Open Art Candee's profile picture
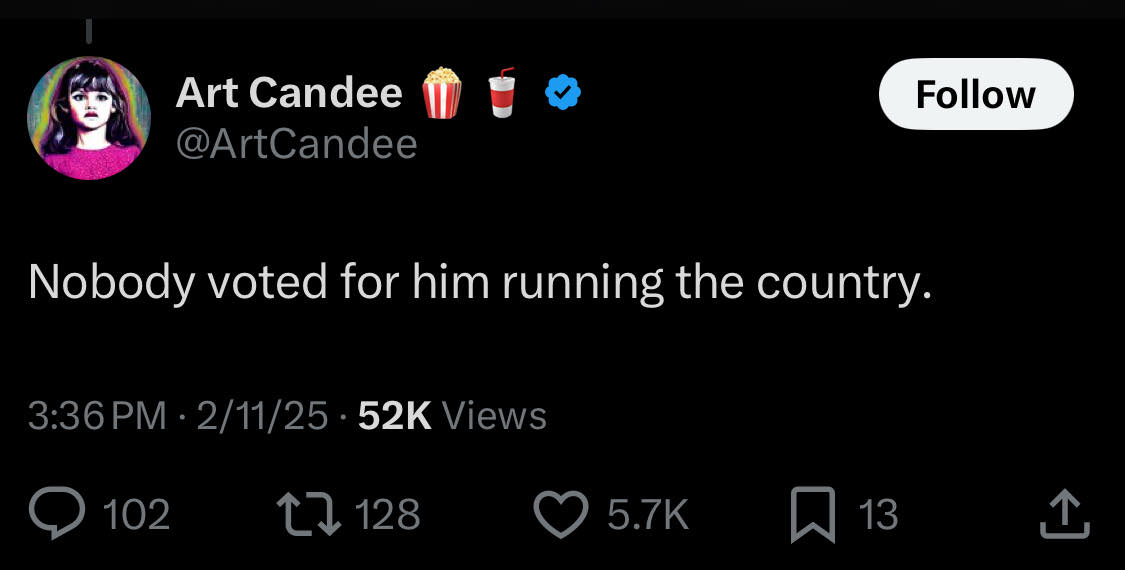The image size is (1125, 570). click(x=88, y=118)
